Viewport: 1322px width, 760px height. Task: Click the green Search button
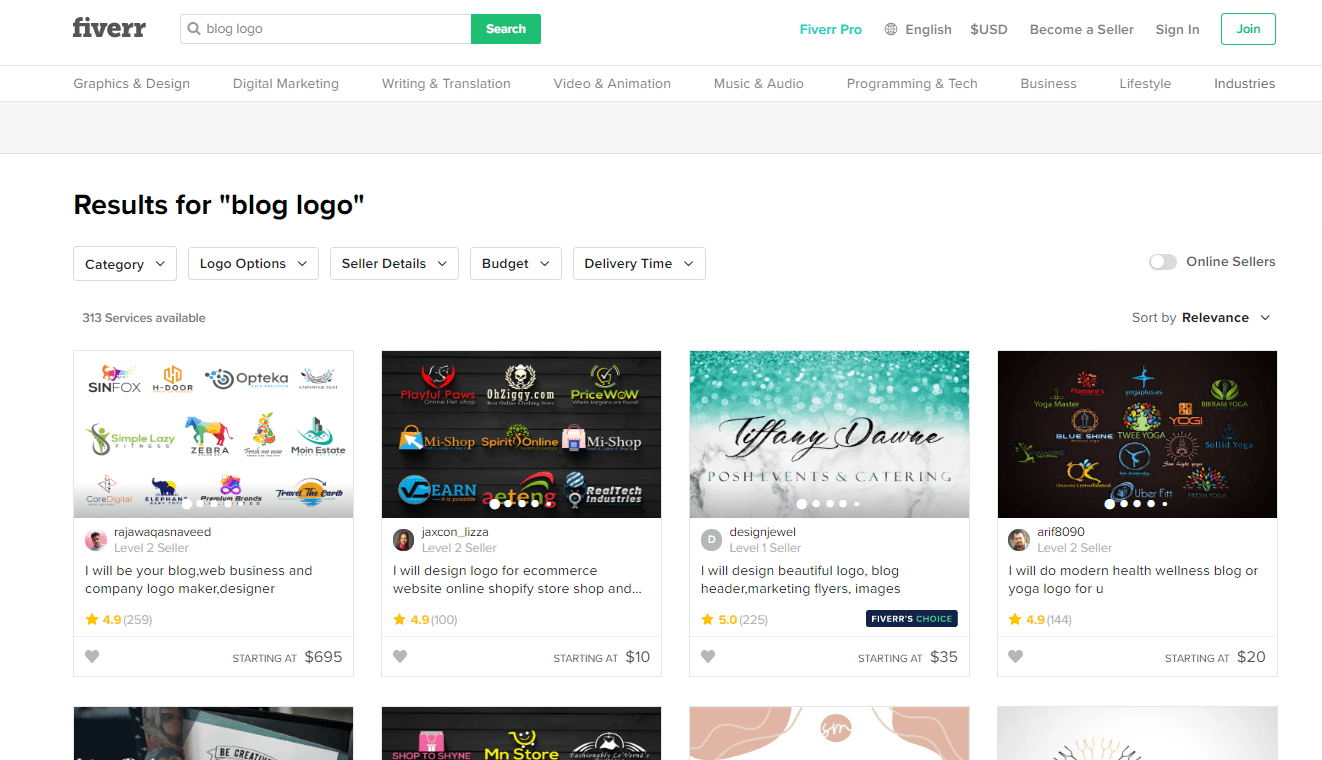[506, 29]
